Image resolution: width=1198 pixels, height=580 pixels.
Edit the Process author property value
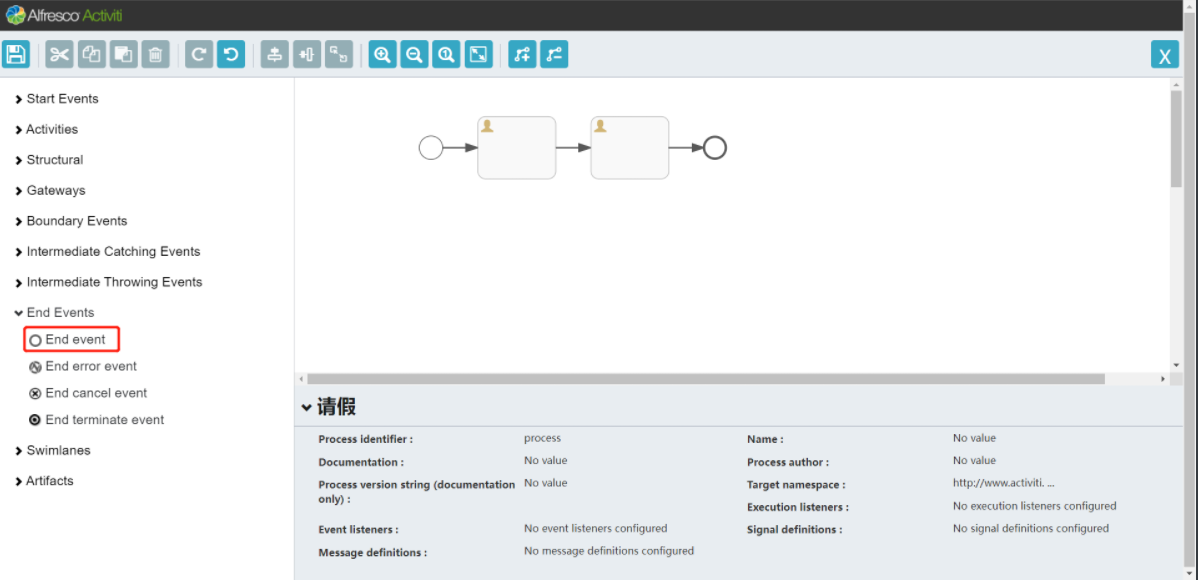click(974, 460)
